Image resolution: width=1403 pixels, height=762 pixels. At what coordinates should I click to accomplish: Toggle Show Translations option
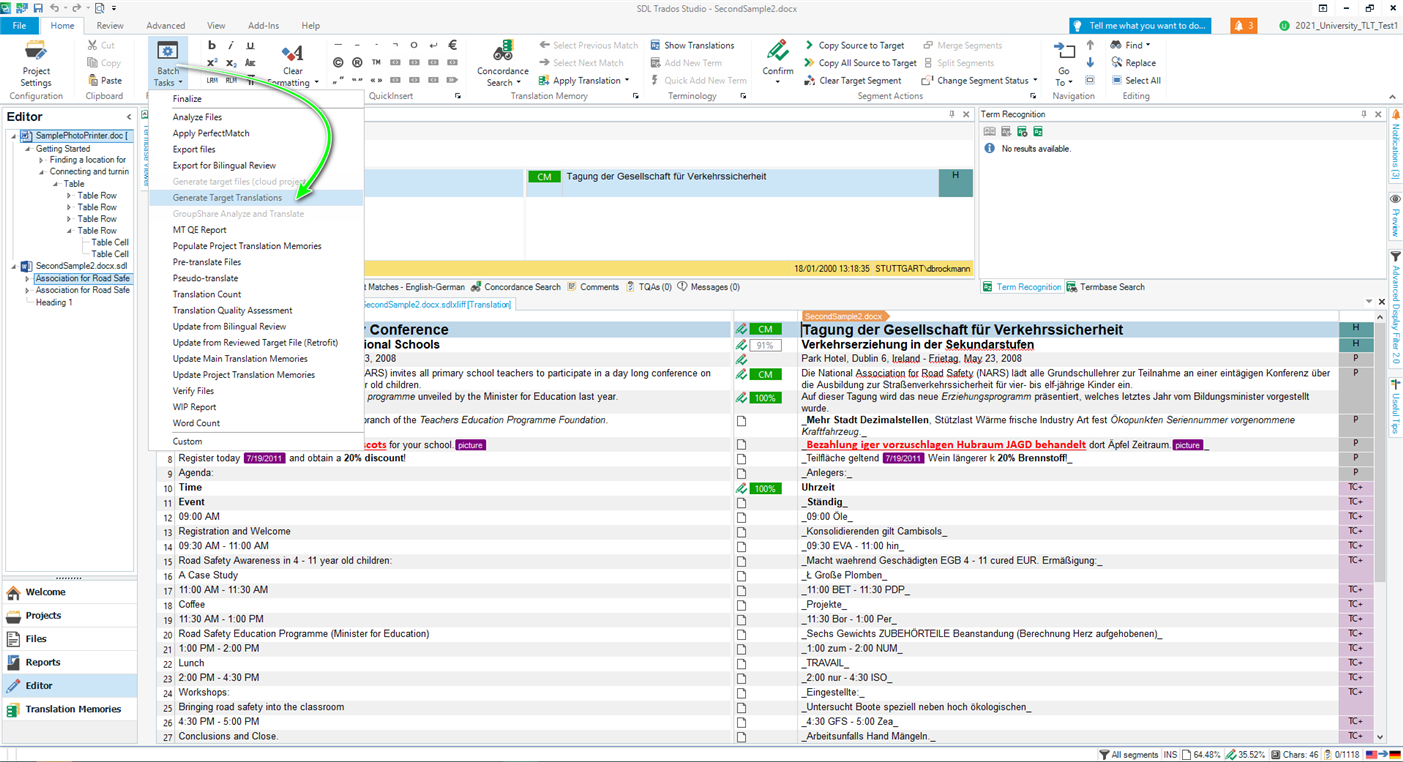tap(655, 45)
